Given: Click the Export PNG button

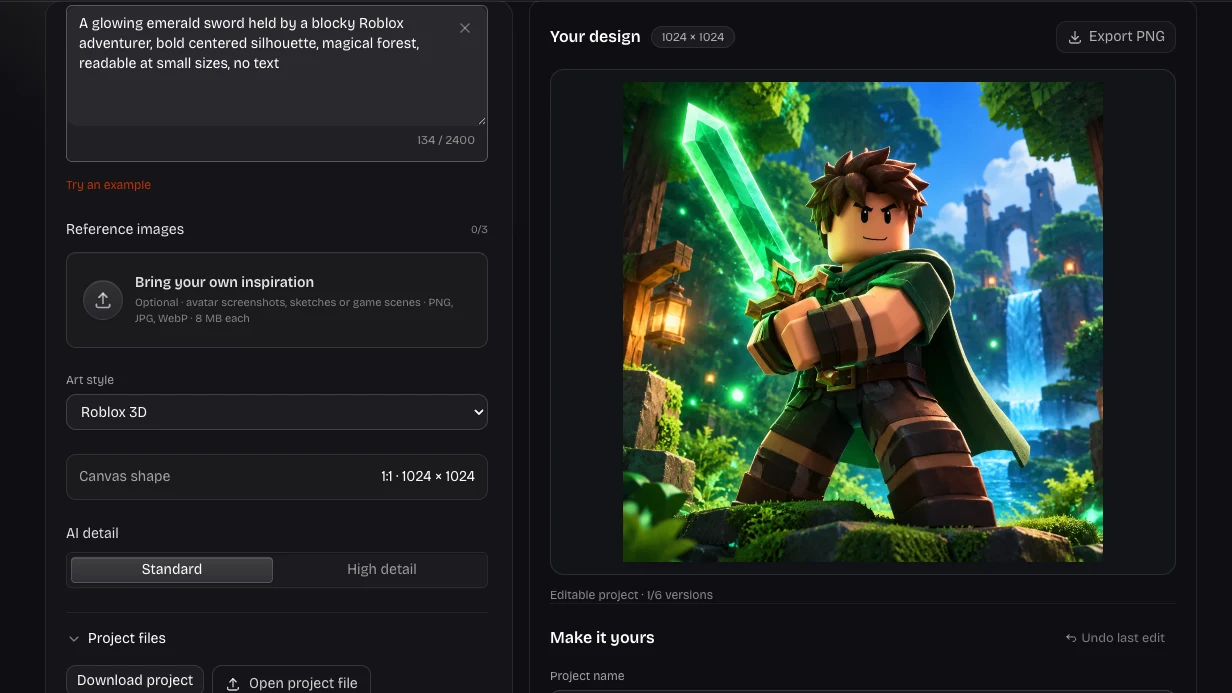Looking at the screenshot, I should 1116,37.
